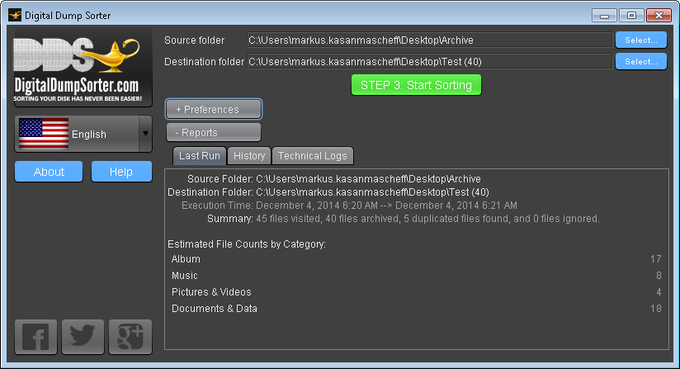Select the Music category row
The height and width of the screenshot is (369, 680).
(416, 275)
